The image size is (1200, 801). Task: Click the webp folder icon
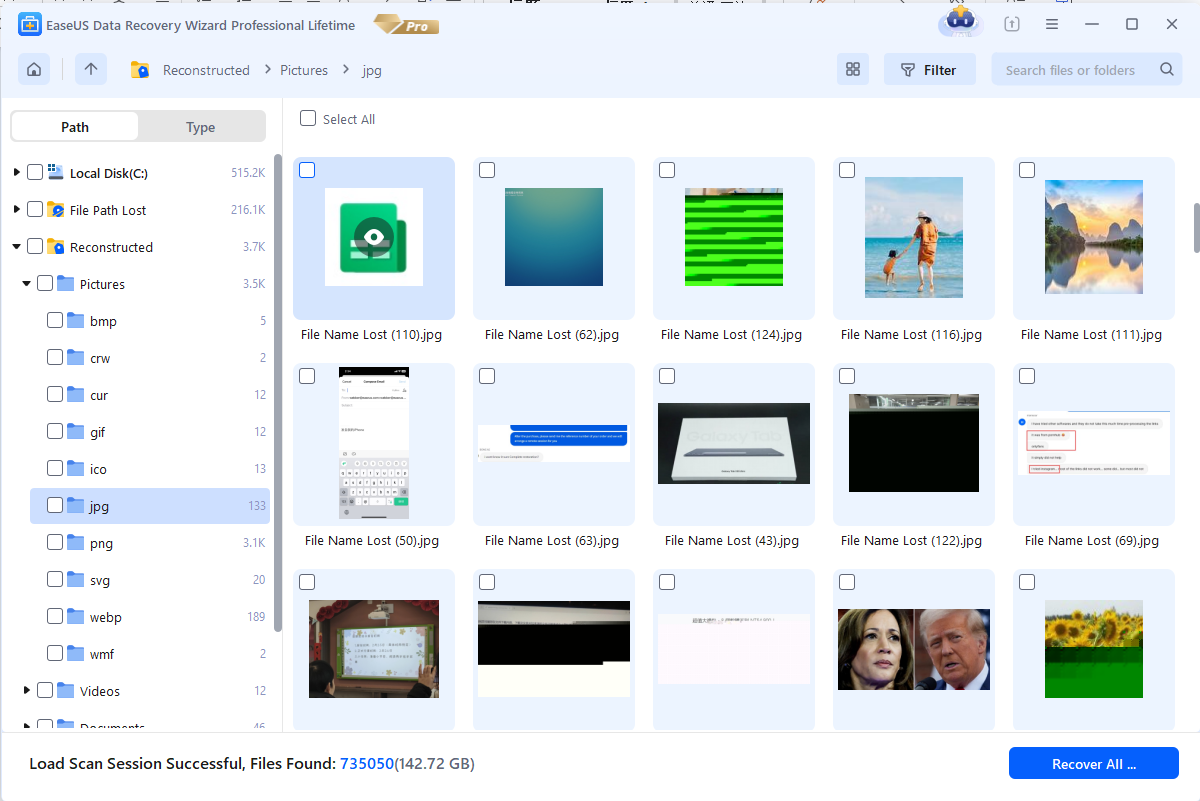(x=76, y=617)
